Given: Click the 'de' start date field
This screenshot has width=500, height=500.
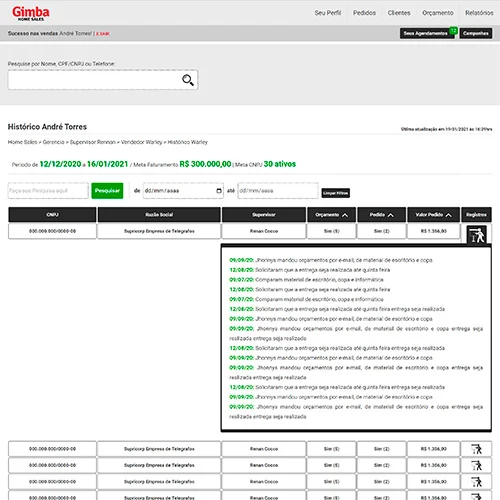Looking at the screenshot, I should point(183,191).
